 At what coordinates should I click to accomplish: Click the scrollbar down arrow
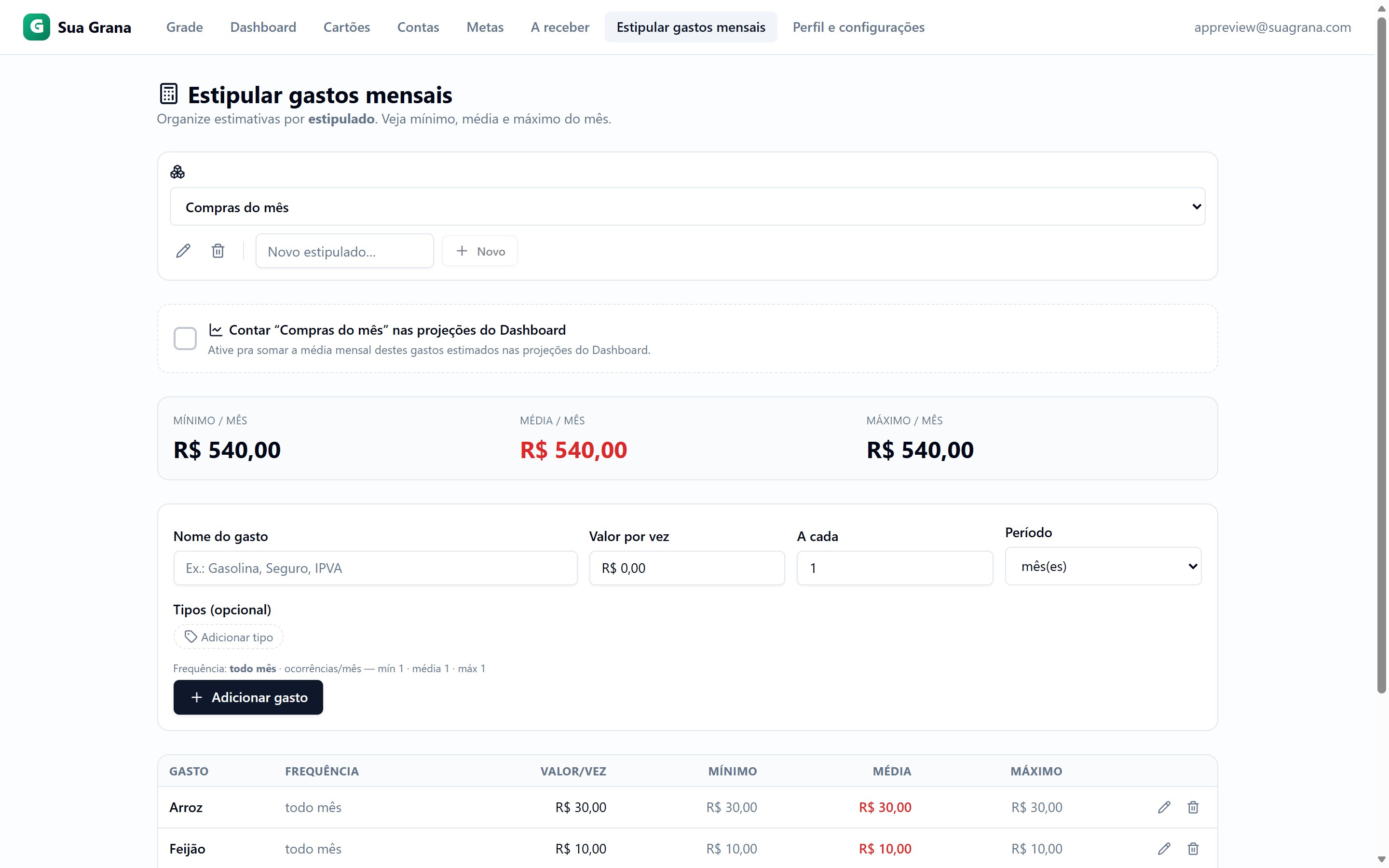click(x=1382, y=859)
